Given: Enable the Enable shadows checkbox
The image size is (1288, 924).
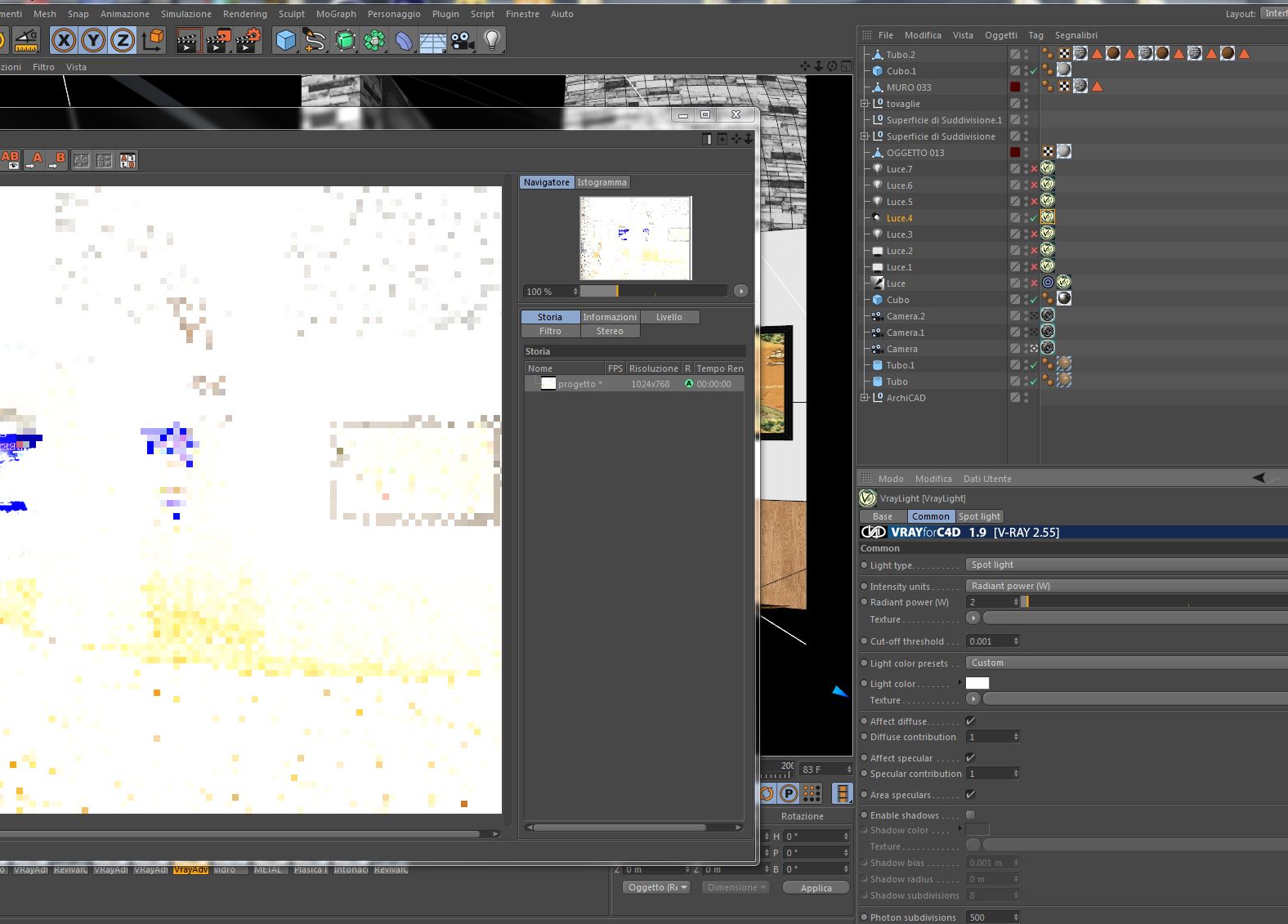Looking at the screenshot, I should pos(970,815).
